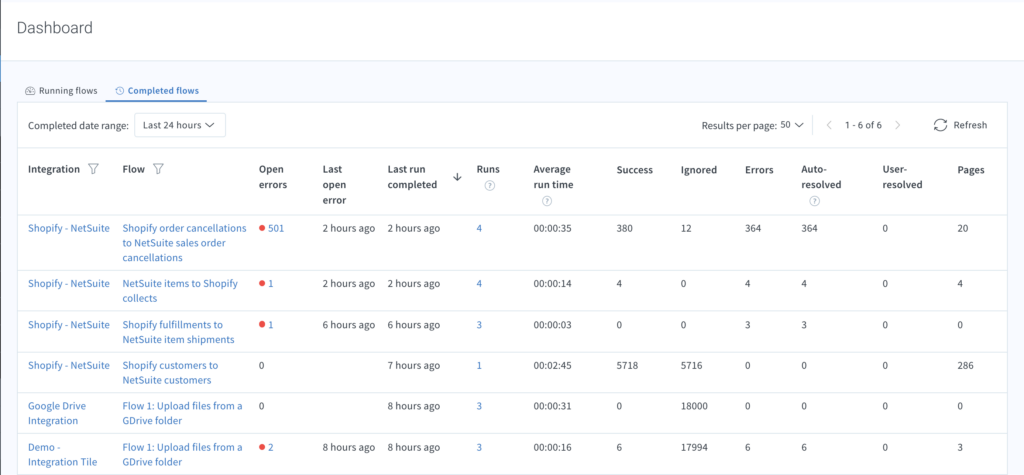Click the User-resolved column header
Image resolution: width=1024 pixels, height=475 pixels.
(x=902, y=177)
